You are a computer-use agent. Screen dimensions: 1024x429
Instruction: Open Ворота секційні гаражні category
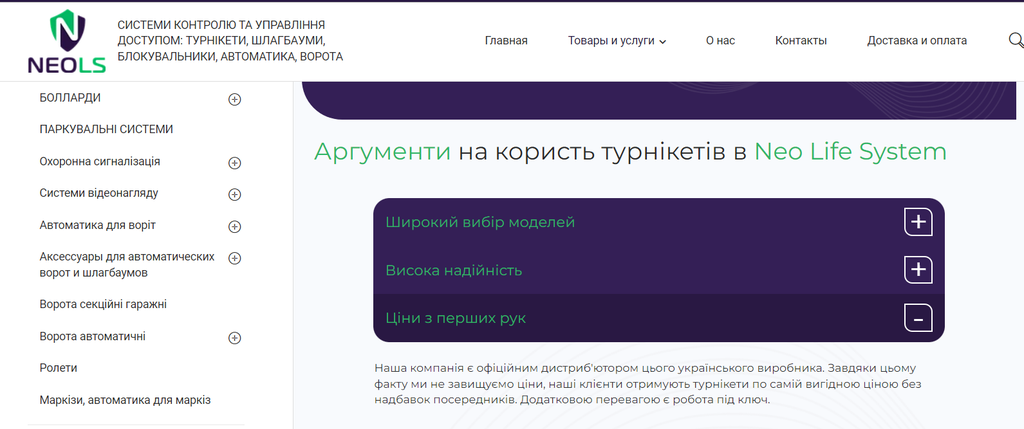(x=103, y=304)
